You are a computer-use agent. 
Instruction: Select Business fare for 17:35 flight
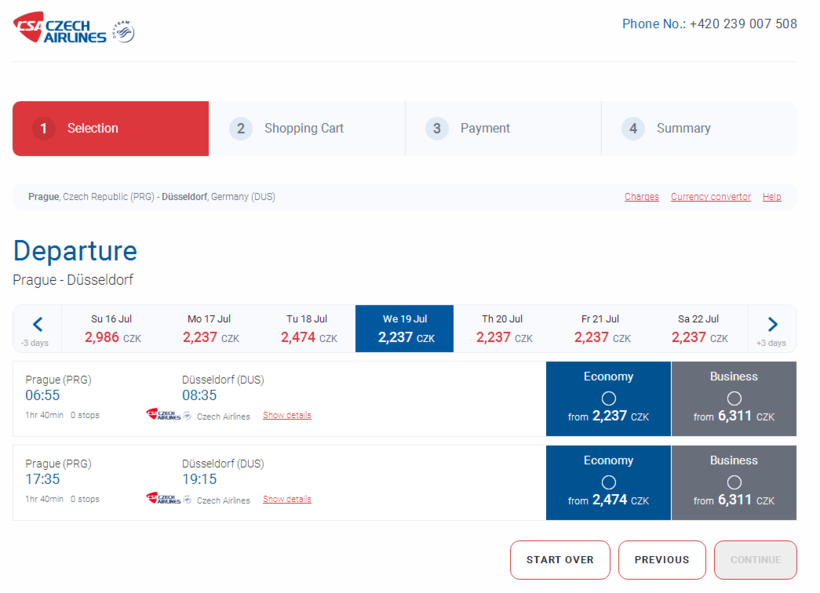coord(734,482)
